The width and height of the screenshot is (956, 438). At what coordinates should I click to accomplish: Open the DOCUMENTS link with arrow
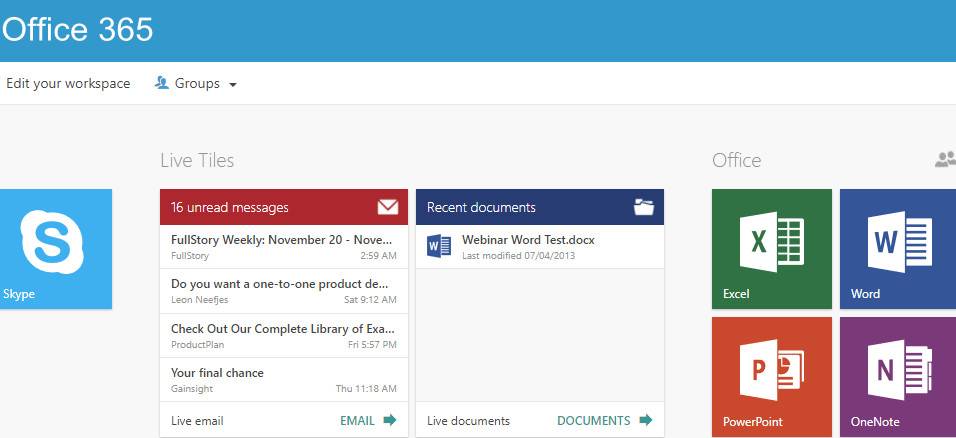pyautogui.click(x=604, y=420)
